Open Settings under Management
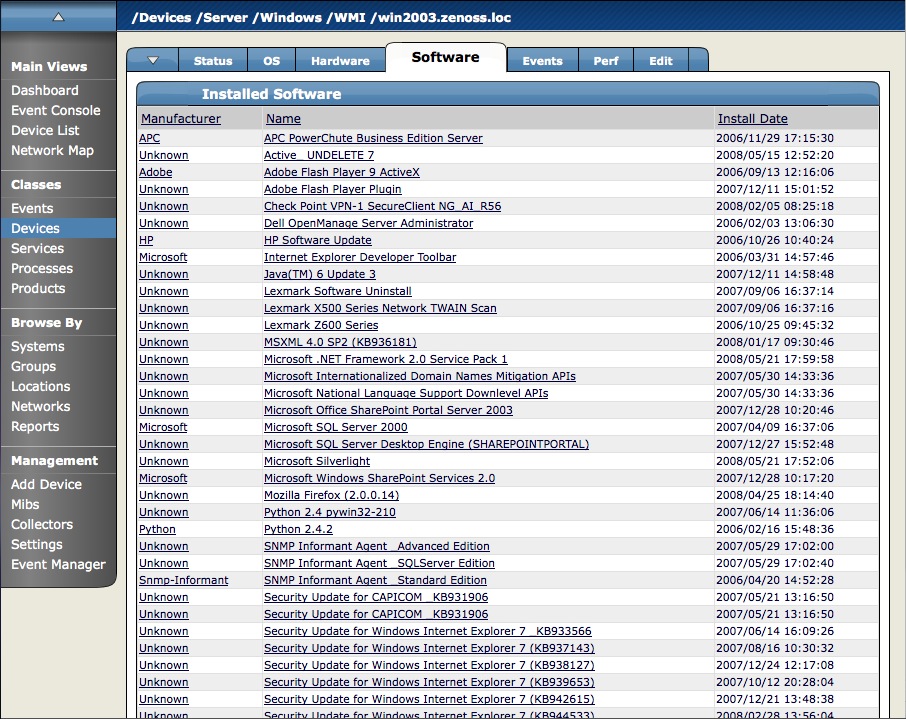906x719 pixels. click(x=36, y=544)
